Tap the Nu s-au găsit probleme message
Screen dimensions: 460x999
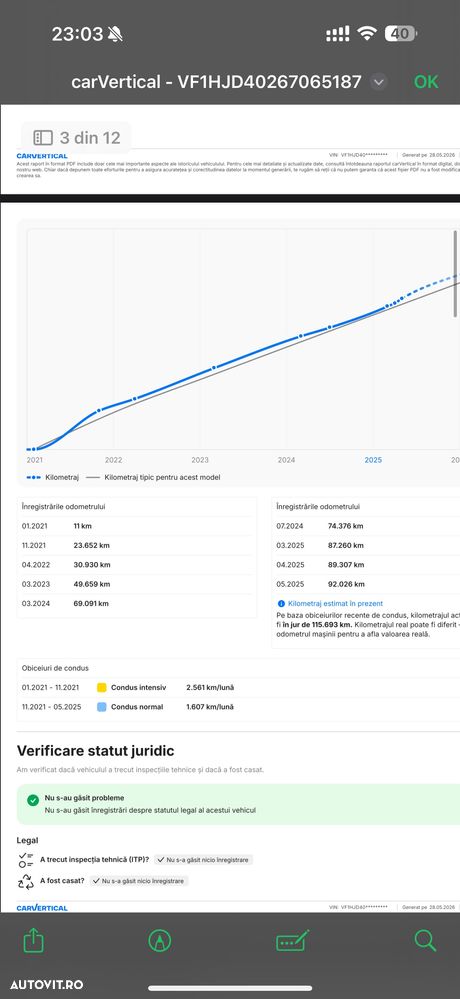(x=85, y=798)
